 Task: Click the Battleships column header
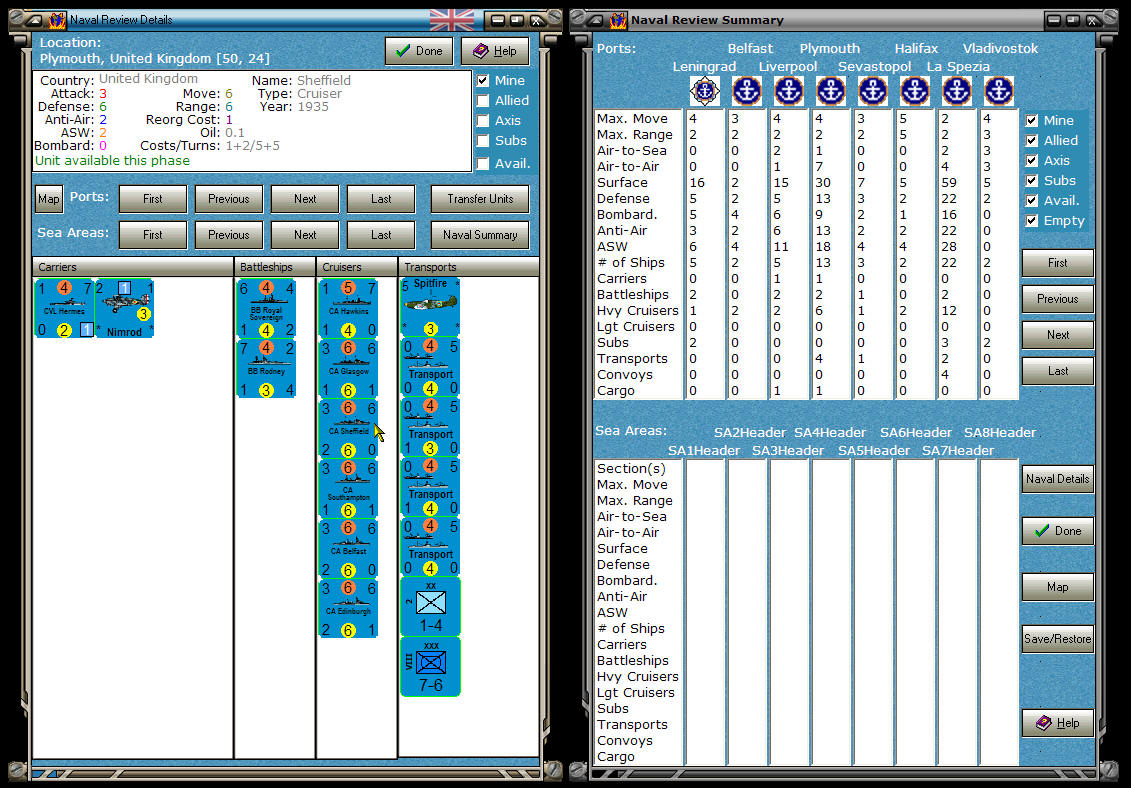(x=275, y=267)
